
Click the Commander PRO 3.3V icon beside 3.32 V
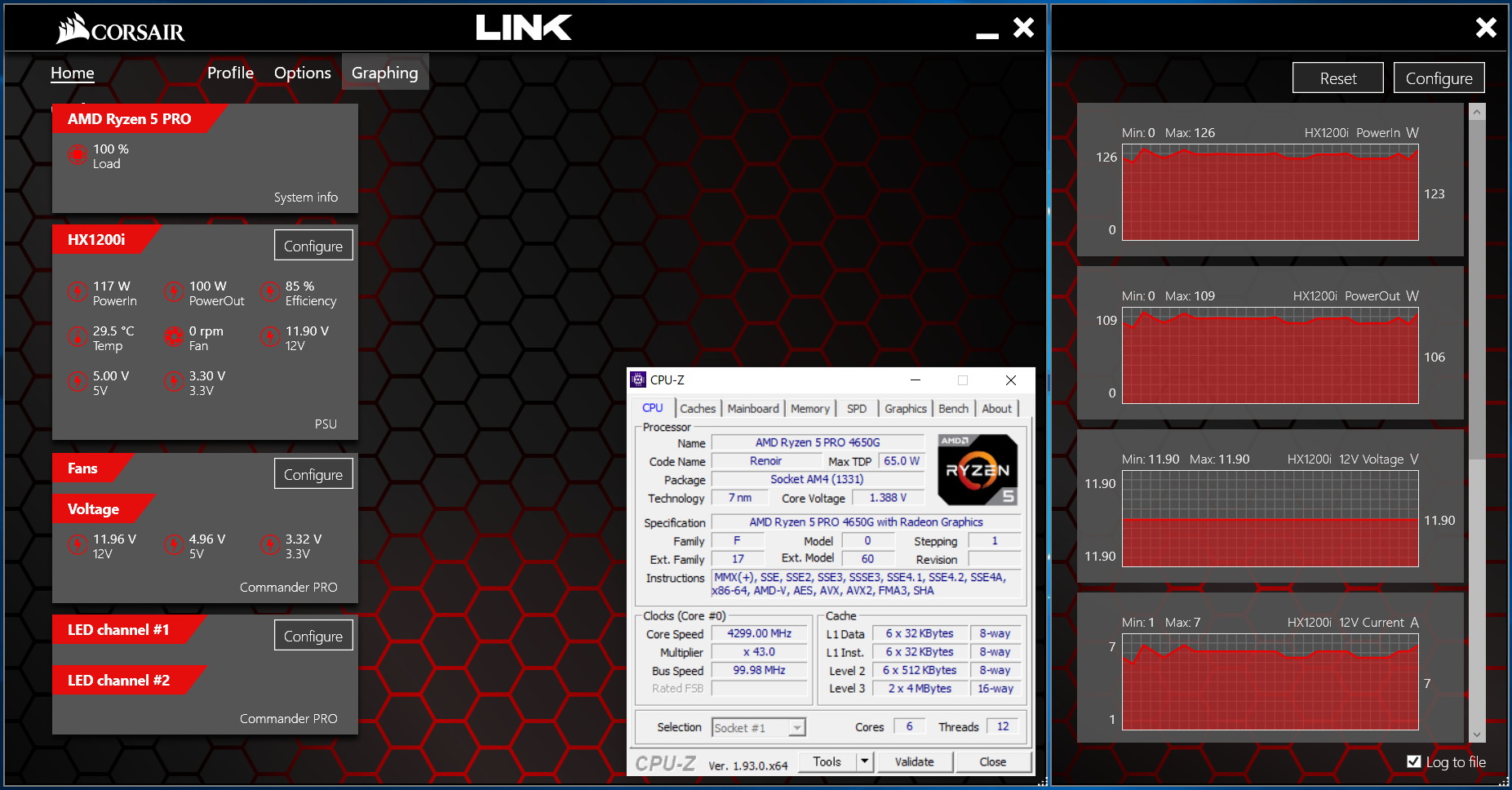270,544
